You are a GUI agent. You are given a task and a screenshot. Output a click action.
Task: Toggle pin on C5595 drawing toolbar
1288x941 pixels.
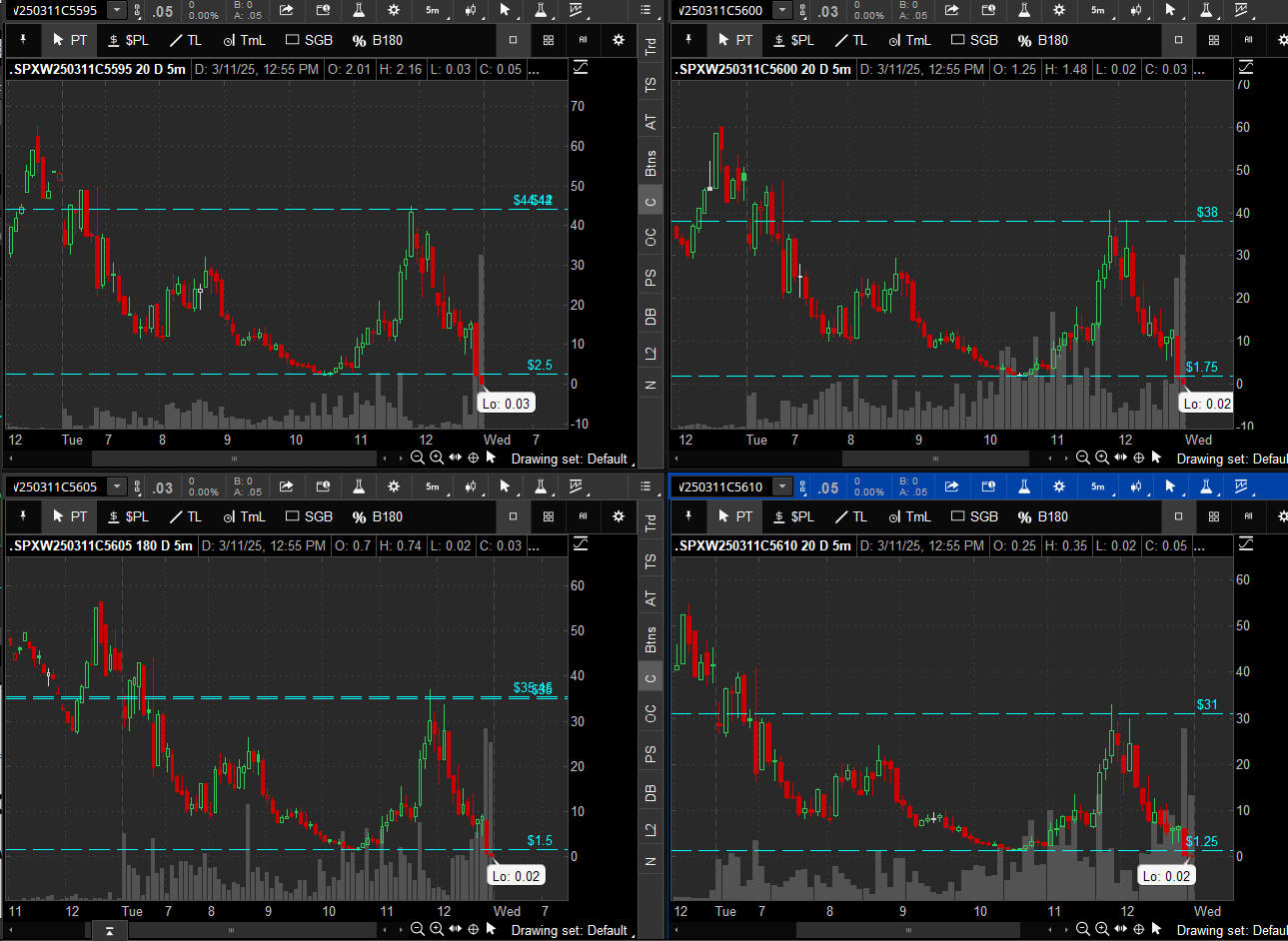[23, 40]
